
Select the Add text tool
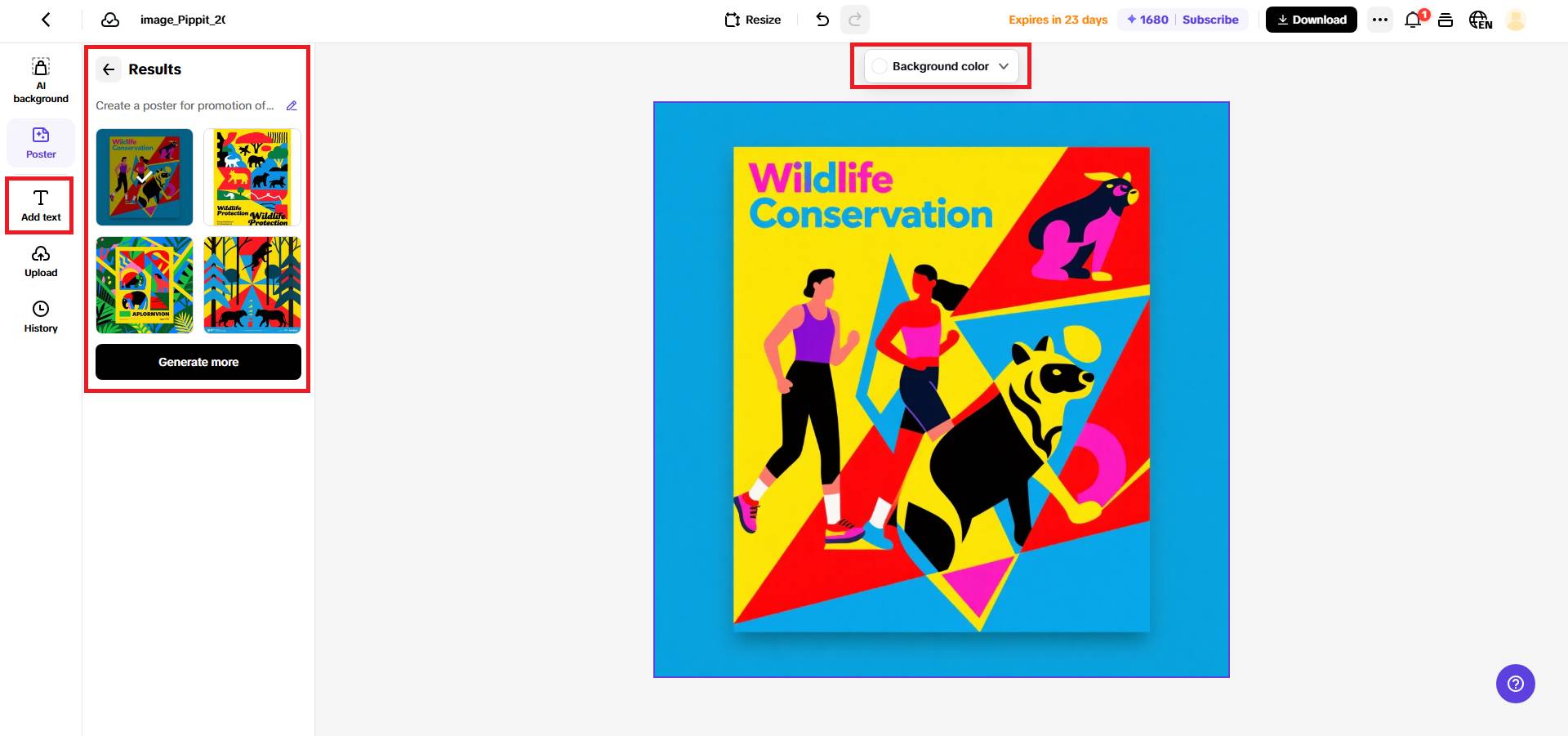click(x=41, y=205)
